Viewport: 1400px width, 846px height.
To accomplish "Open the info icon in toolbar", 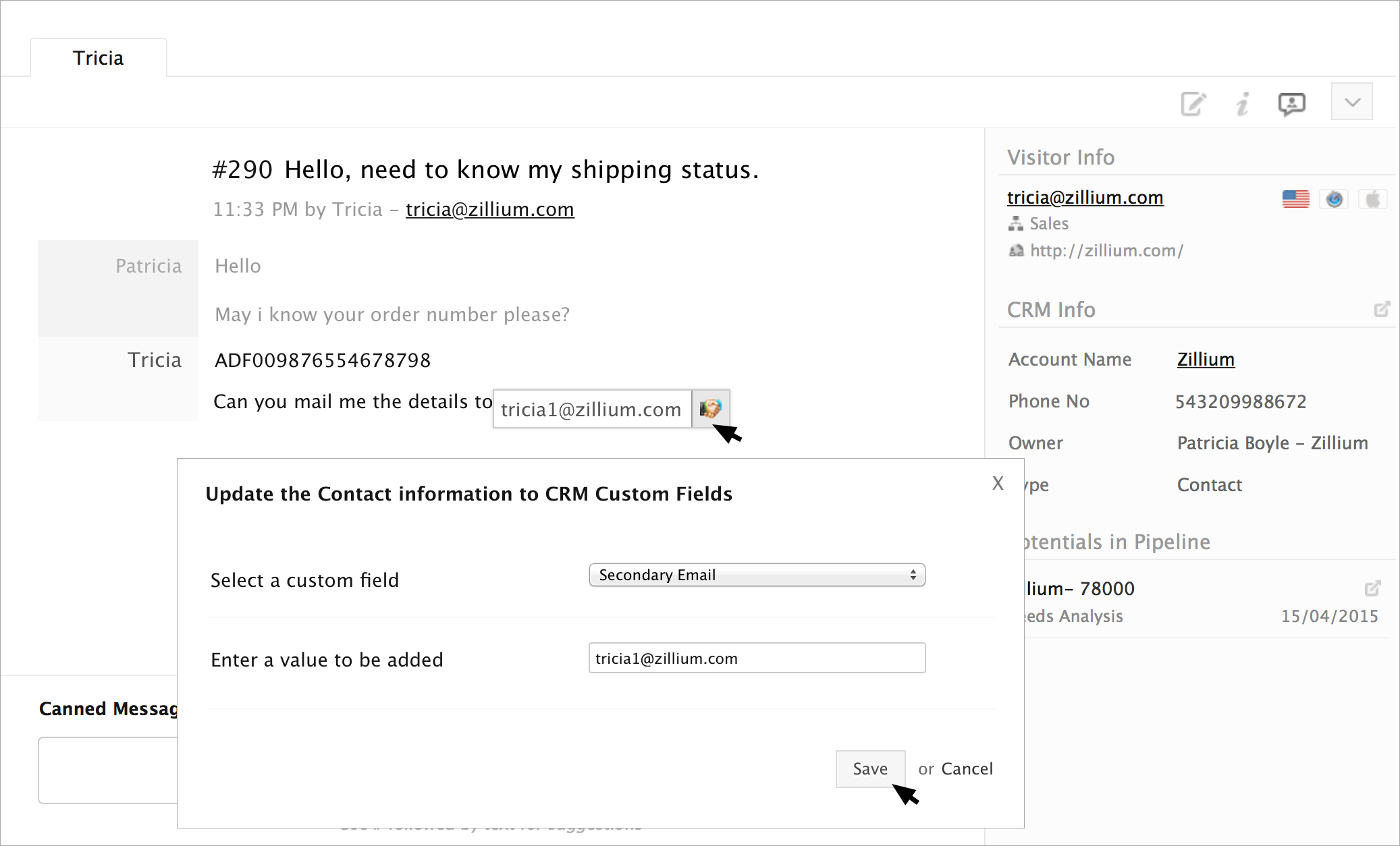I will coord(1242,104).
